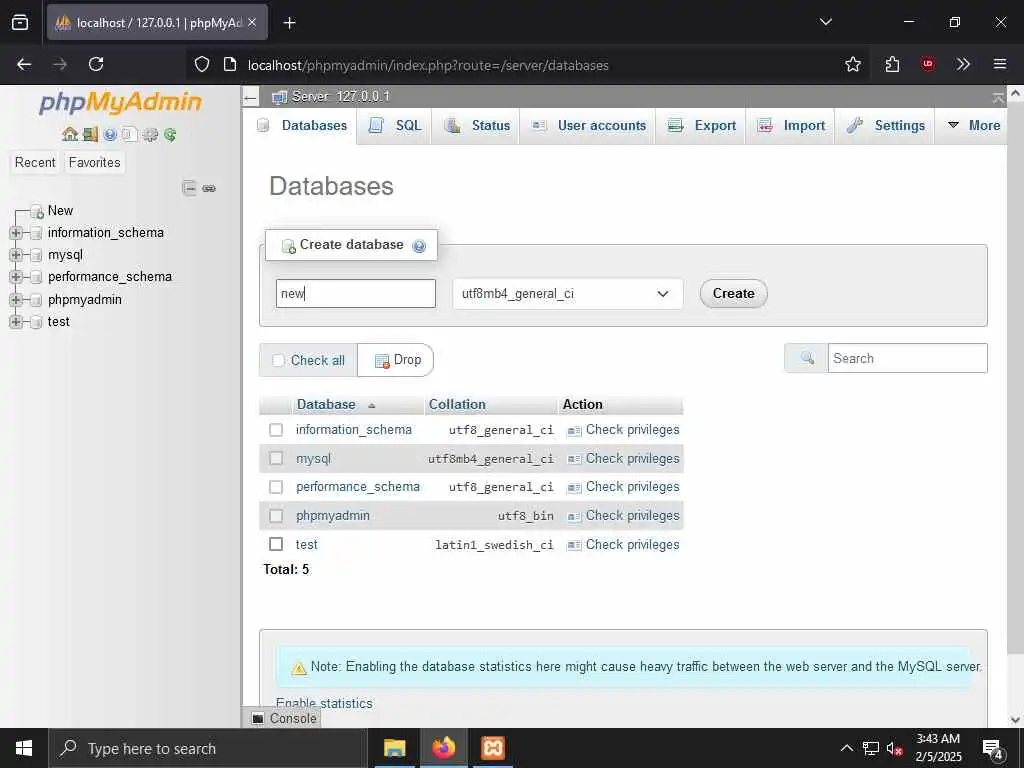Screen dimensions: 1024x768
Task: Open the Favorites tables button
Action: (95, 163)
